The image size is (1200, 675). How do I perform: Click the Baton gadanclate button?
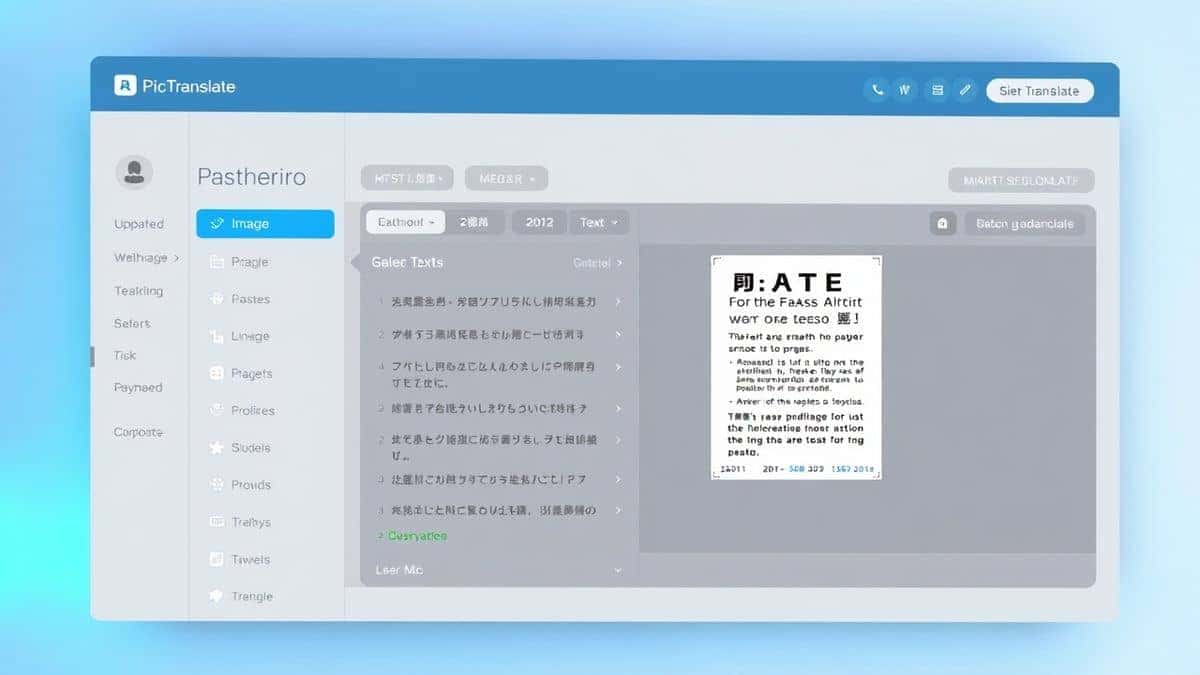point(1025,224)
